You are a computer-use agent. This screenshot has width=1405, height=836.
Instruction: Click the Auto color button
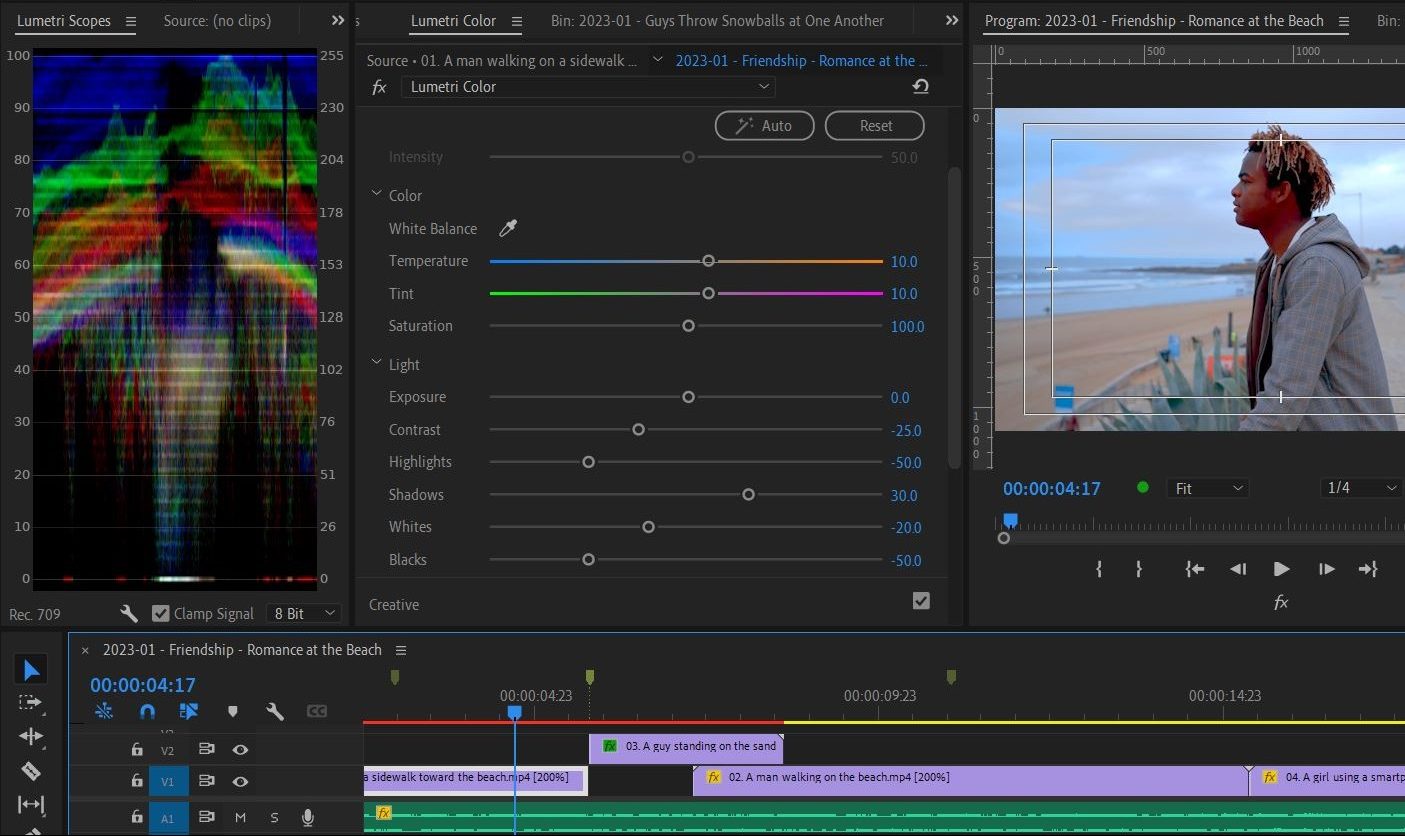tap(765, 126)
